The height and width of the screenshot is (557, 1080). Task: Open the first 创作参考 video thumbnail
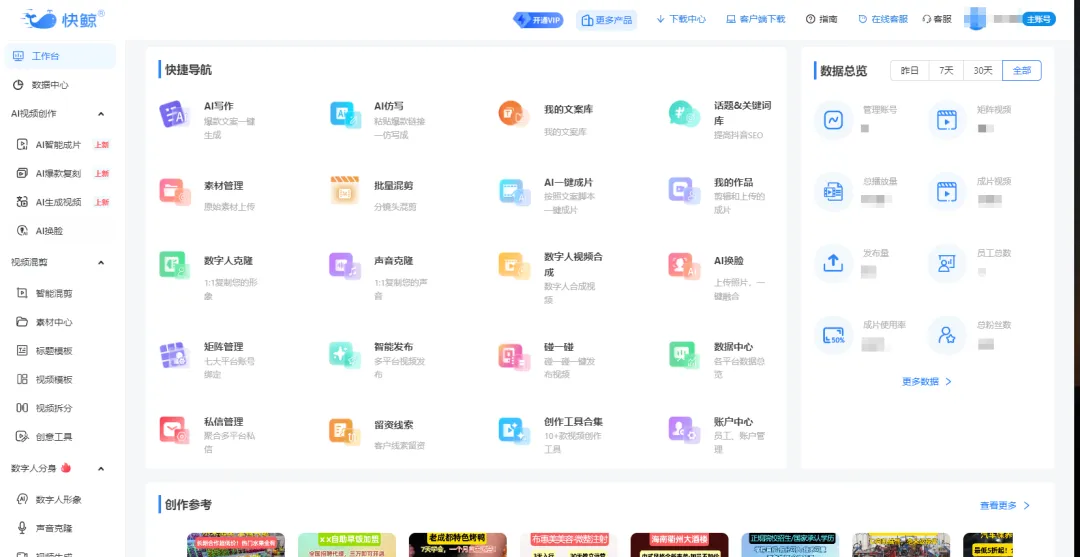[236, 545]
